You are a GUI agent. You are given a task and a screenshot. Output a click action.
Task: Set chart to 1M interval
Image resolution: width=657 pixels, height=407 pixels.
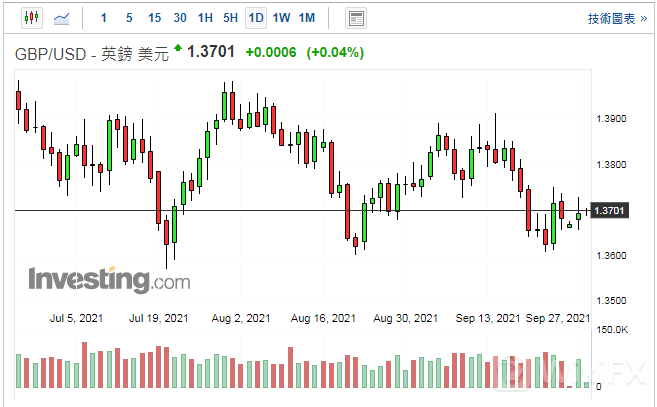pos(307,18)
